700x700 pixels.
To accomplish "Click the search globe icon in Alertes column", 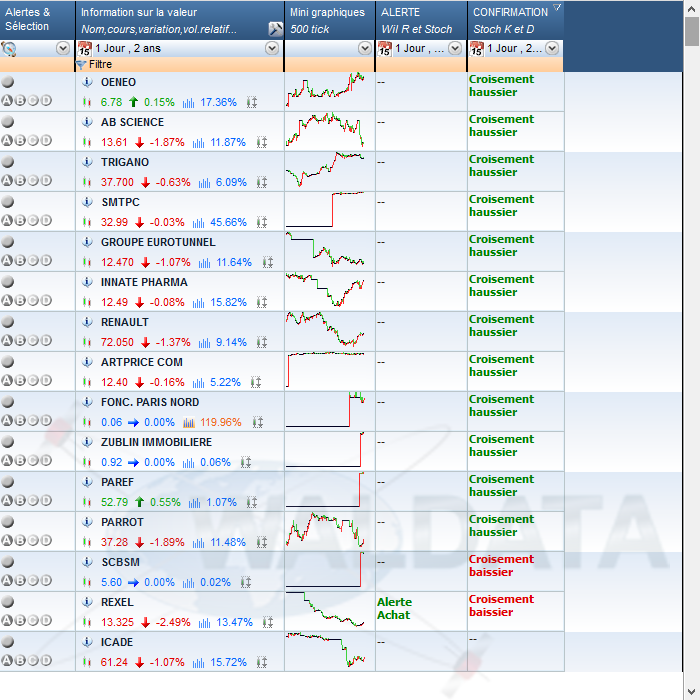I will tap(9, 49).
